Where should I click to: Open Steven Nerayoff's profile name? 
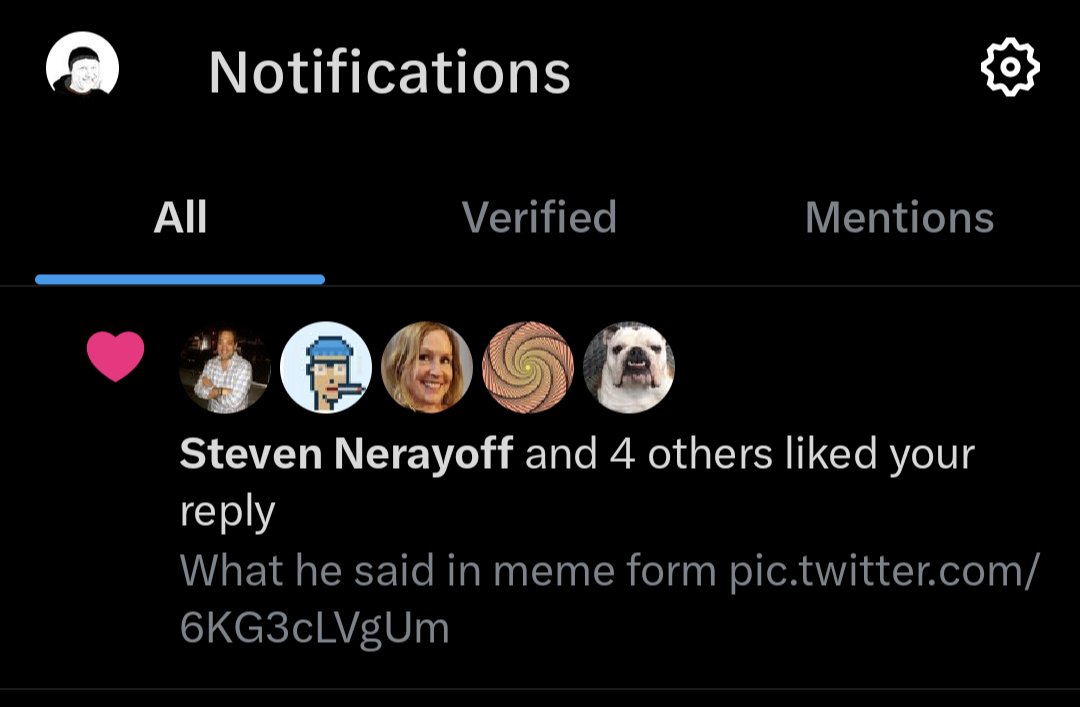346,455
